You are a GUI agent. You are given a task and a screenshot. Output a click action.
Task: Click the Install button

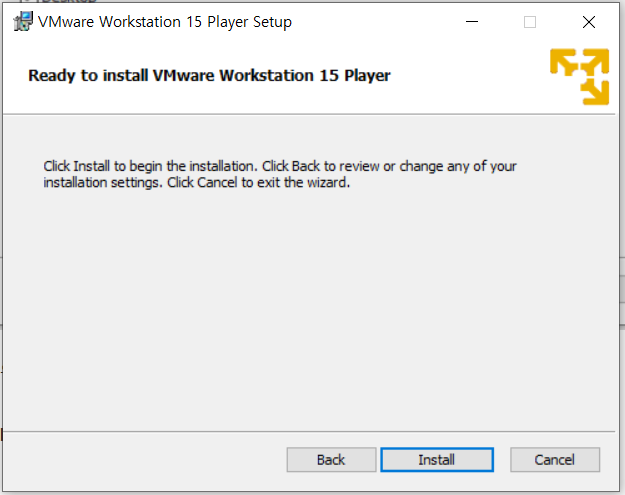coord(437,460)
